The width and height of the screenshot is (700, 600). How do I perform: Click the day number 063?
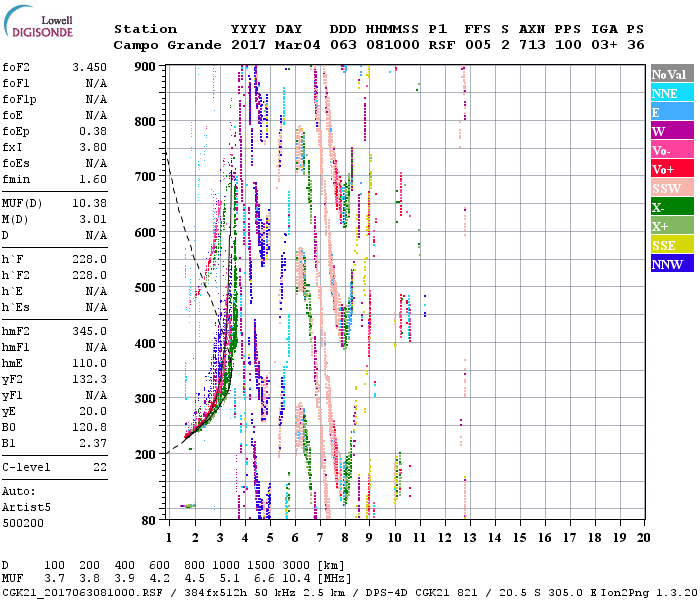pyautogui.click(x=343, y=45)
